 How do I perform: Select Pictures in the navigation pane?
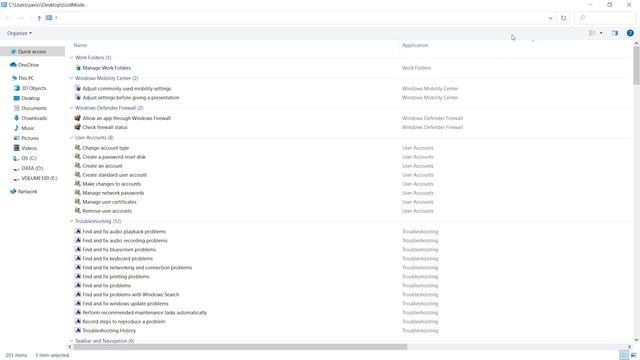[30, 138]
